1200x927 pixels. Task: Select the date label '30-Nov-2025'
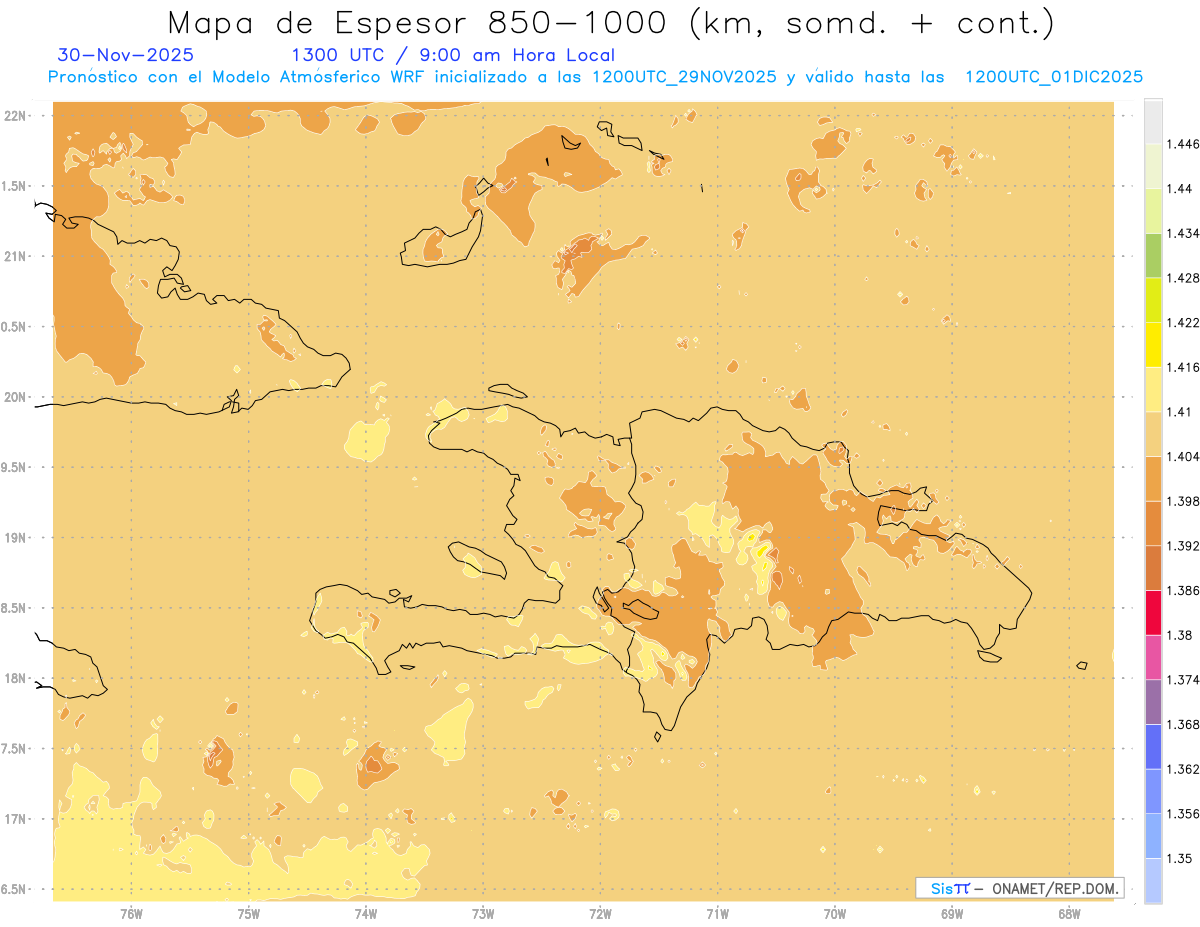click(x=126, y=55)
